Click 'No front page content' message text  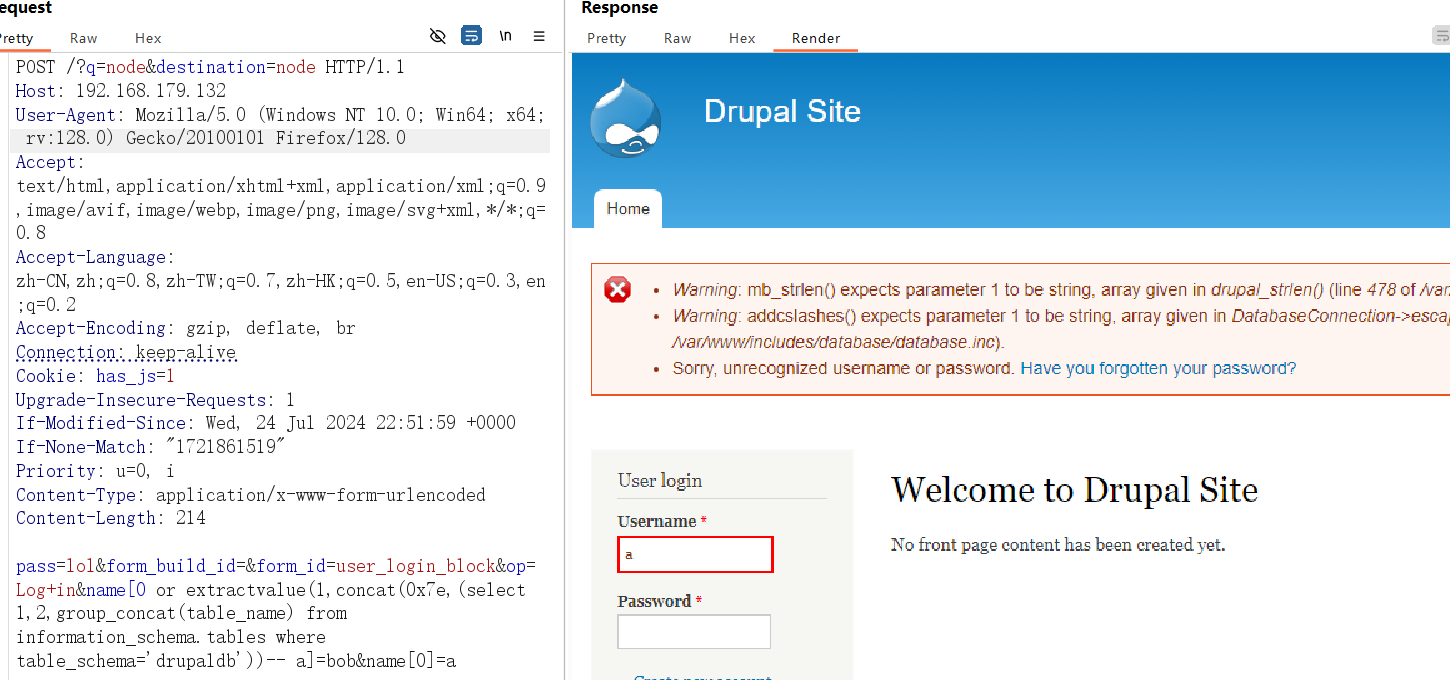point(1058,545)
